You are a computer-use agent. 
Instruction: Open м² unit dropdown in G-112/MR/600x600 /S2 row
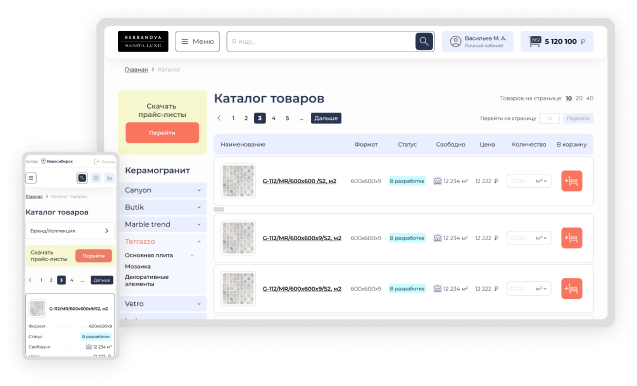(x=542, y=181)
